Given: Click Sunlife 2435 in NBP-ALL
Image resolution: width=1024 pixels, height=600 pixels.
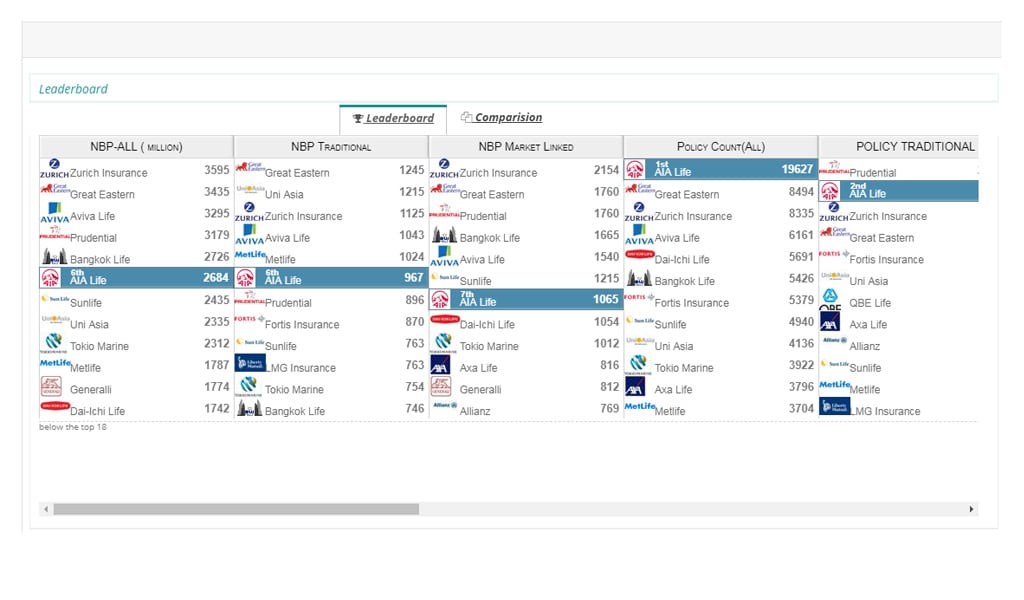Looking at the screenshot, I should click(136, 300).
